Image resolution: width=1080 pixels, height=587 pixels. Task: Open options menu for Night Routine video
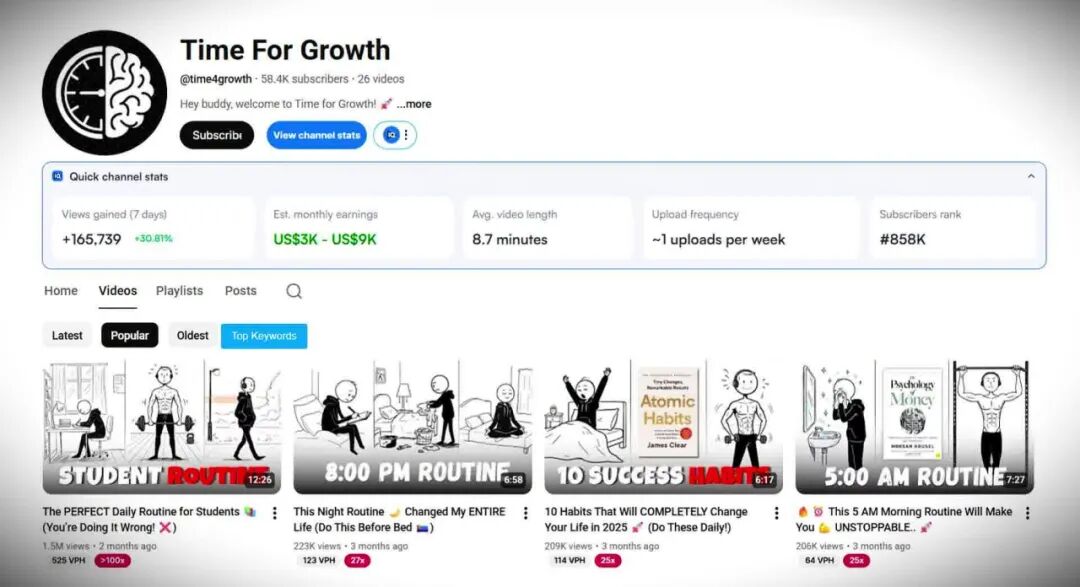click(x=526, y=513)
